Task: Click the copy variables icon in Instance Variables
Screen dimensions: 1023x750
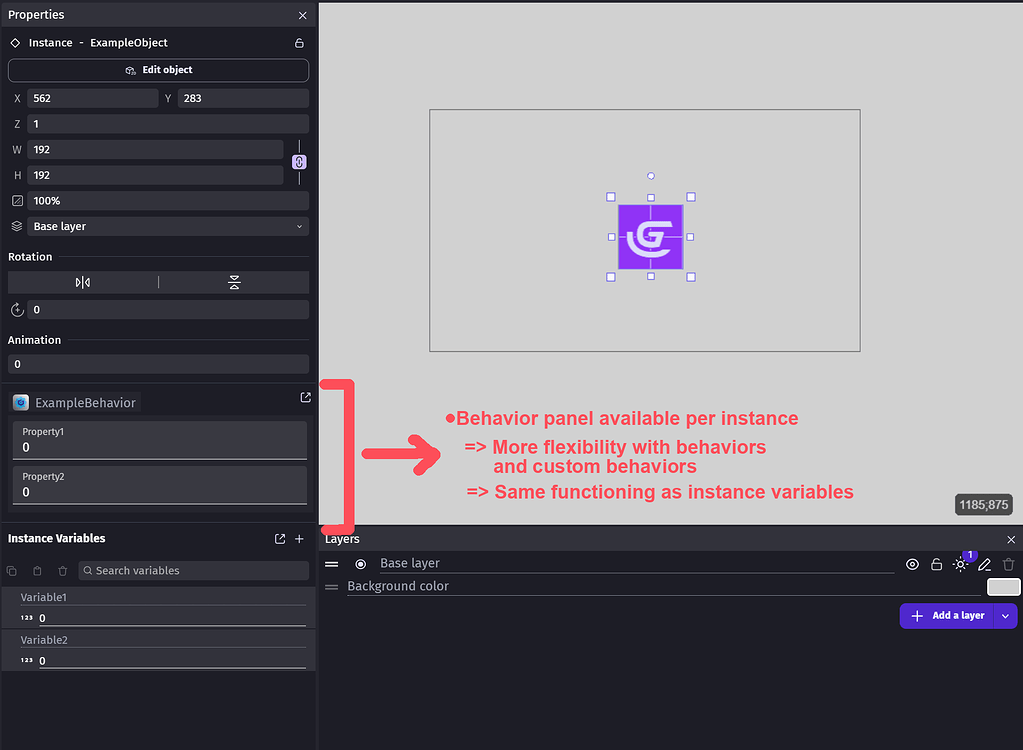Action: 11,571
